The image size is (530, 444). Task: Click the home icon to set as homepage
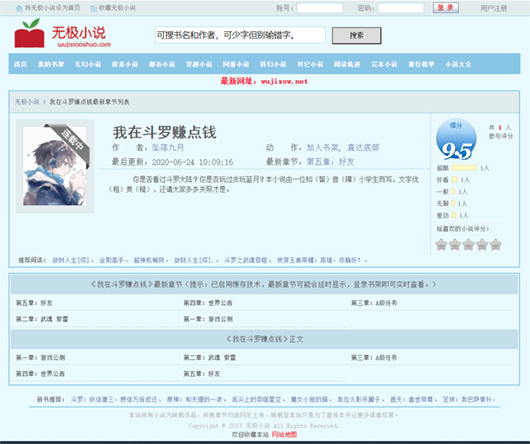(x=19, y=8)
